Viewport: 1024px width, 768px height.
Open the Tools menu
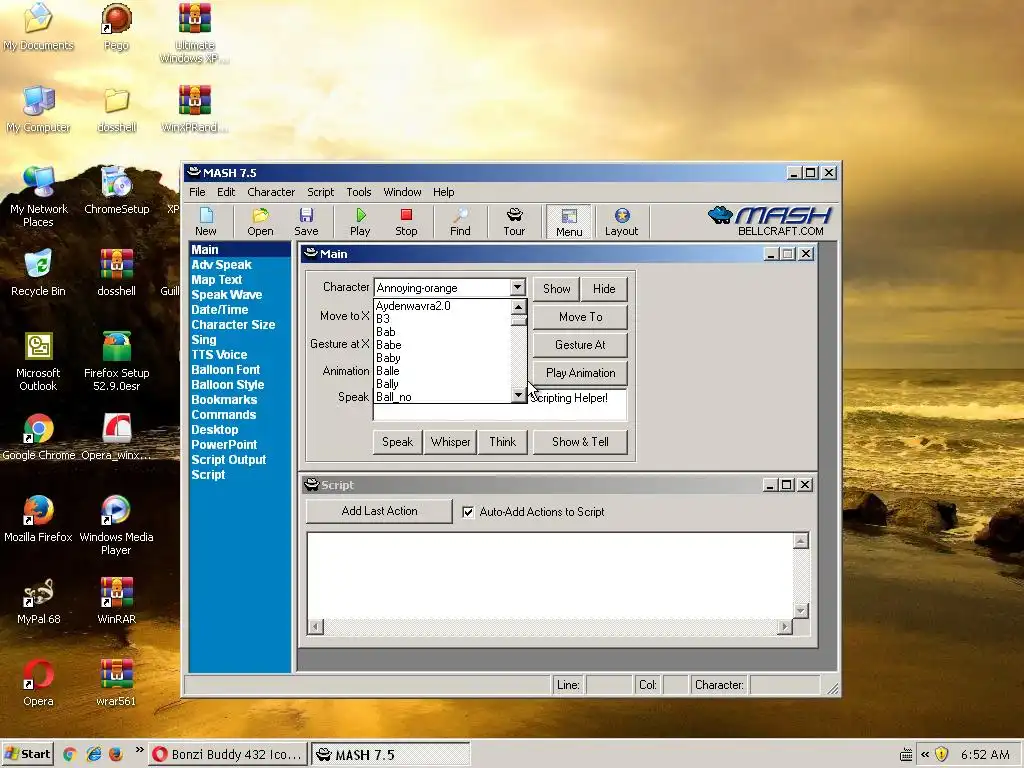[359, 192]
